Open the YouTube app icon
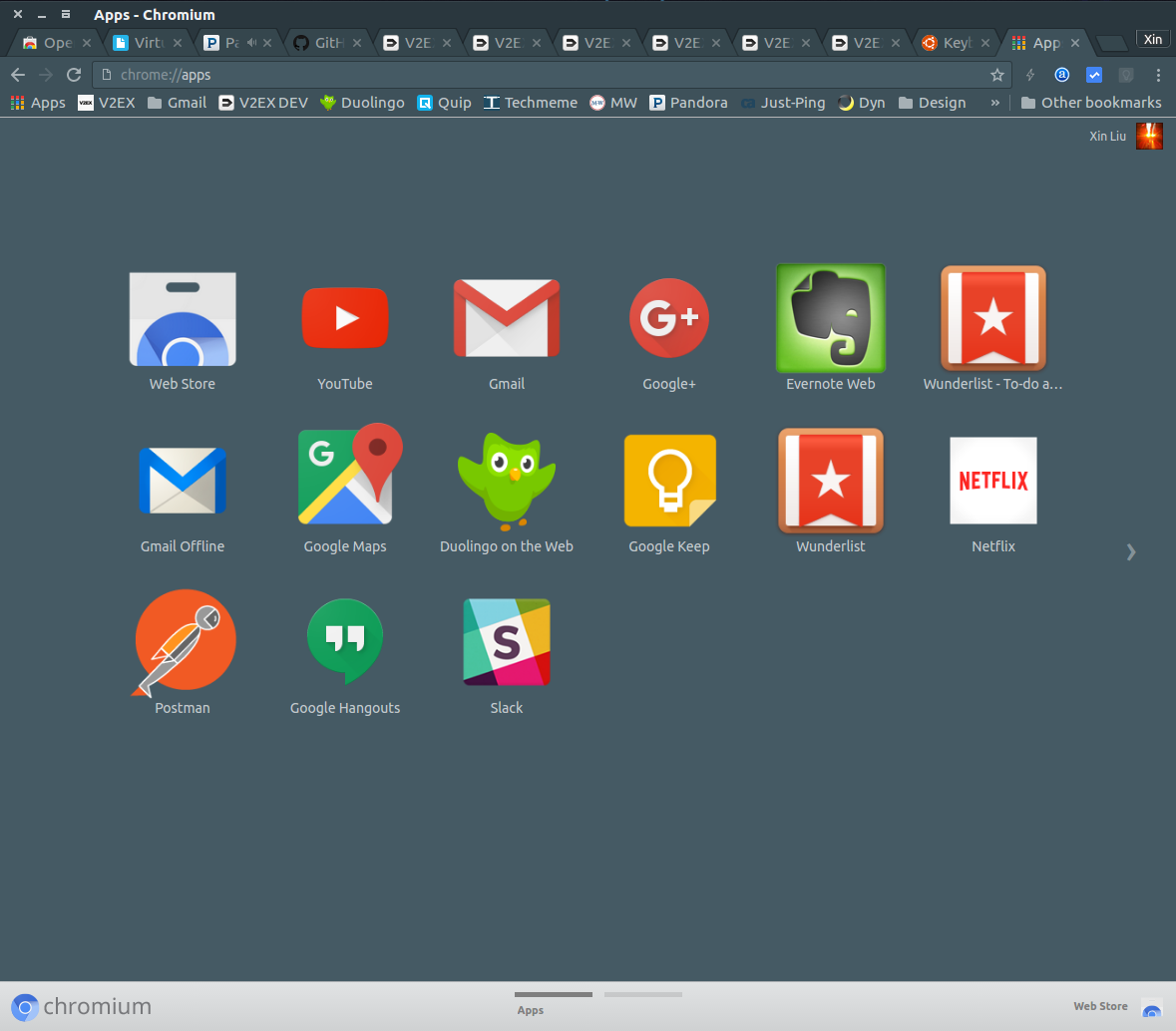The height and width of the screenshot is (1031, 1176). click(x=345, y=319)
